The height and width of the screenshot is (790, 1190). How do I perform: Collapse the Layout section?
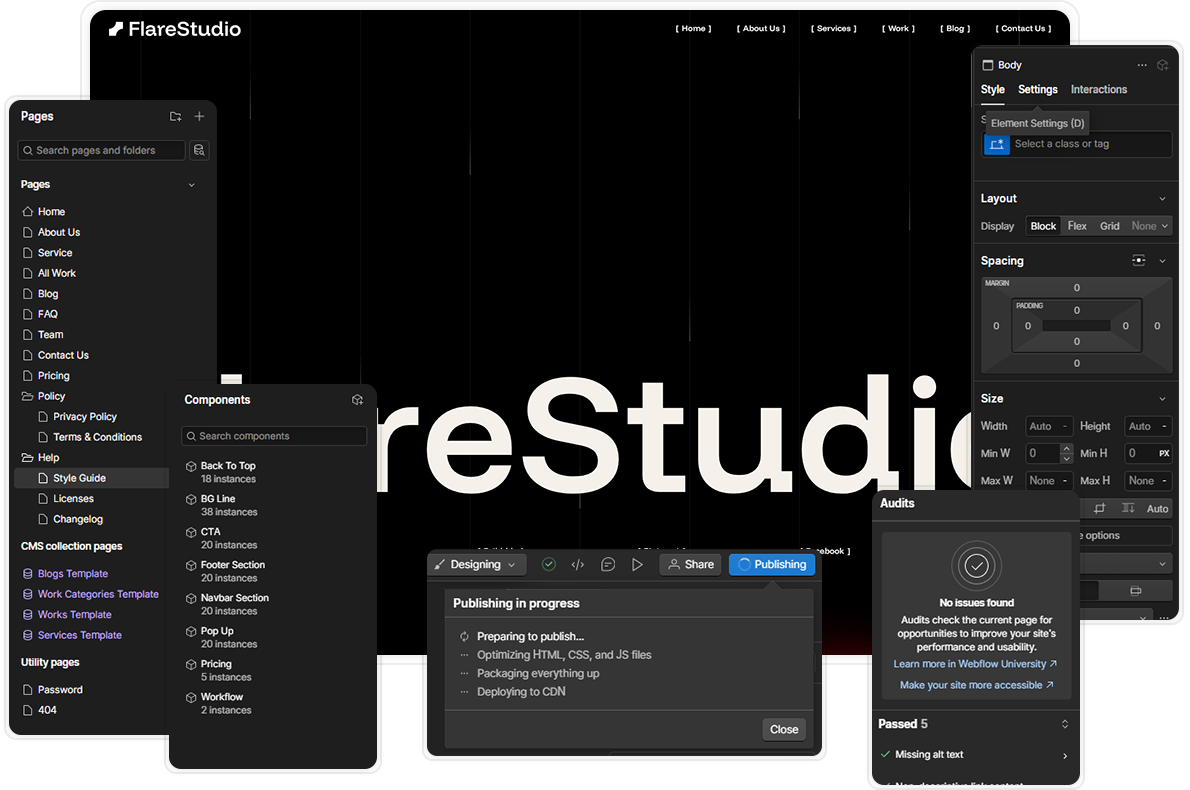1162,199
